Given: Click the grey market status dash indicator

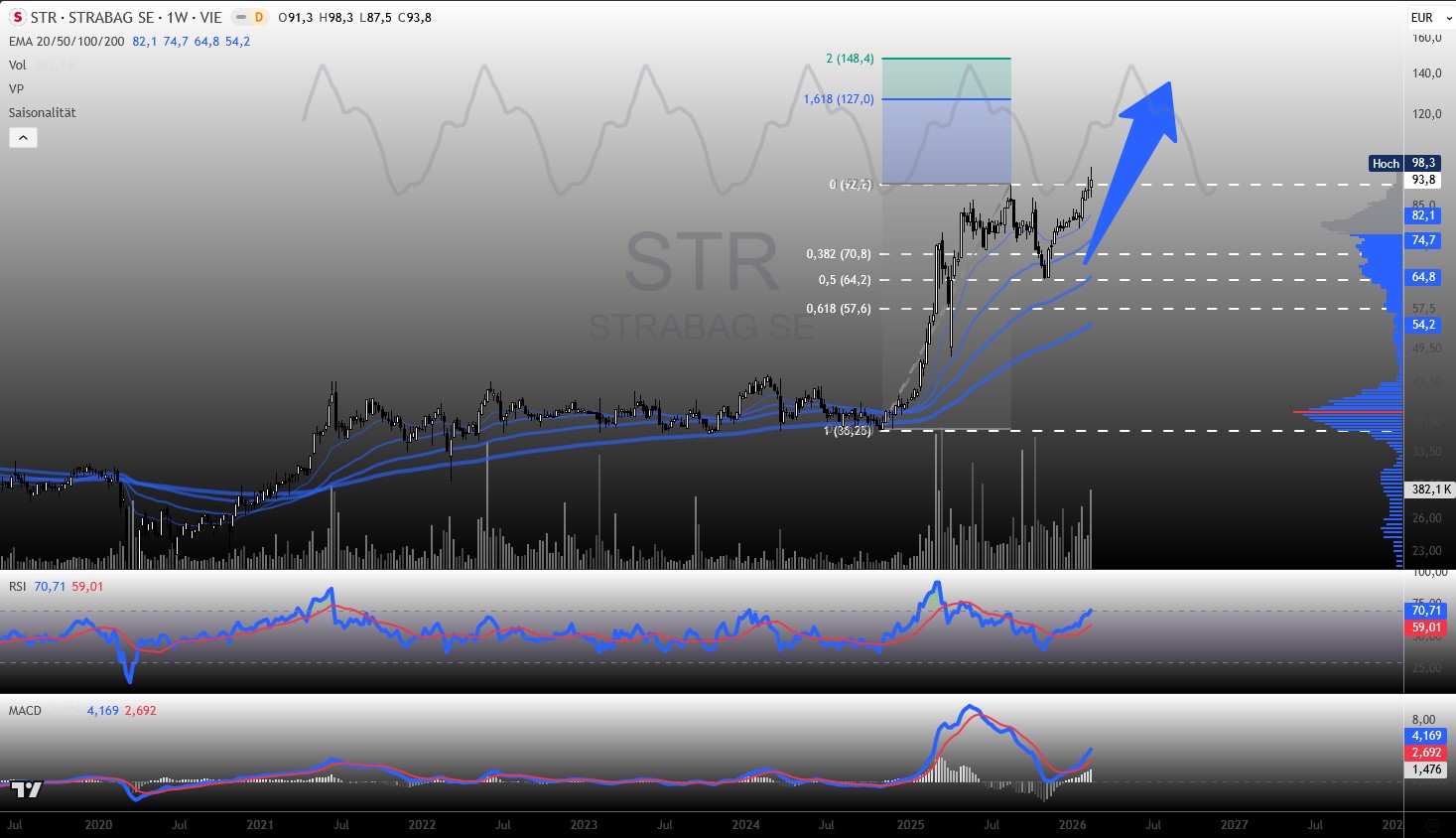Looking at the screenshot, I should tap(240, 17).
